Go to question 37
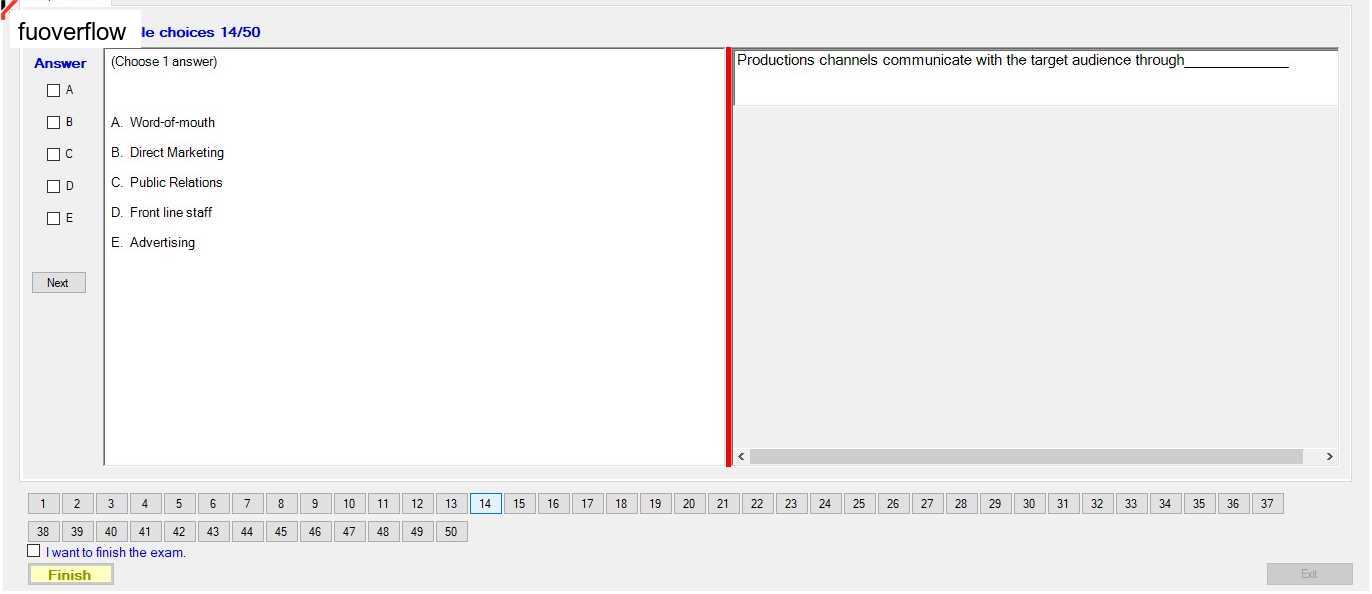The width and height of the screenshot is (1372, 594). [1267, 504]
